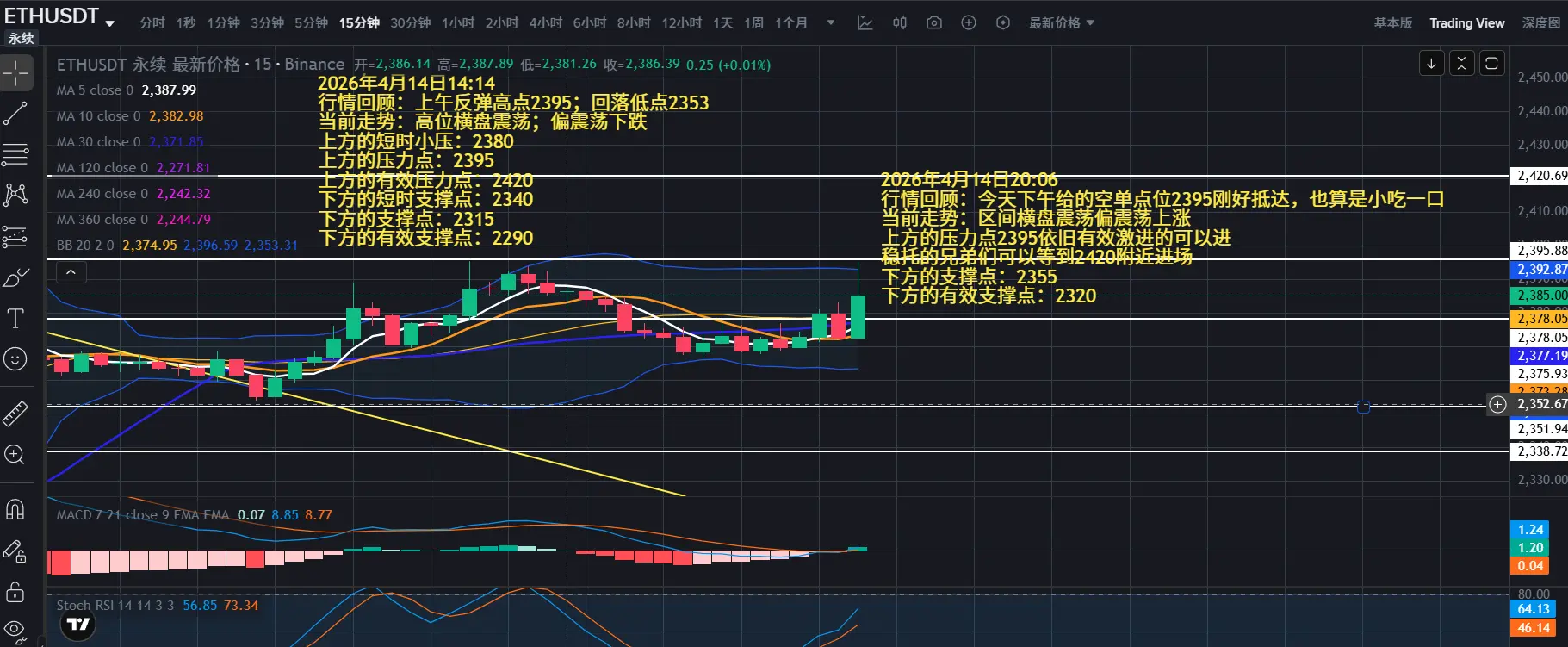Select the crosshair cursor tool
Screen dimensions: 1568x647
click(15, 73)
